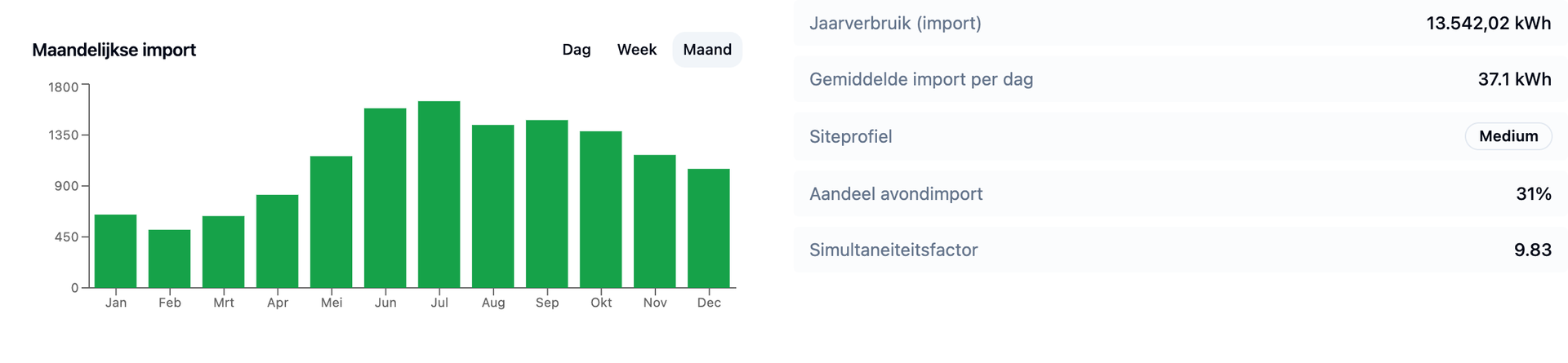The image size is (1568, 363).
Task: Click the Mrt bar in the chart
Action: [x=223, y=252]
